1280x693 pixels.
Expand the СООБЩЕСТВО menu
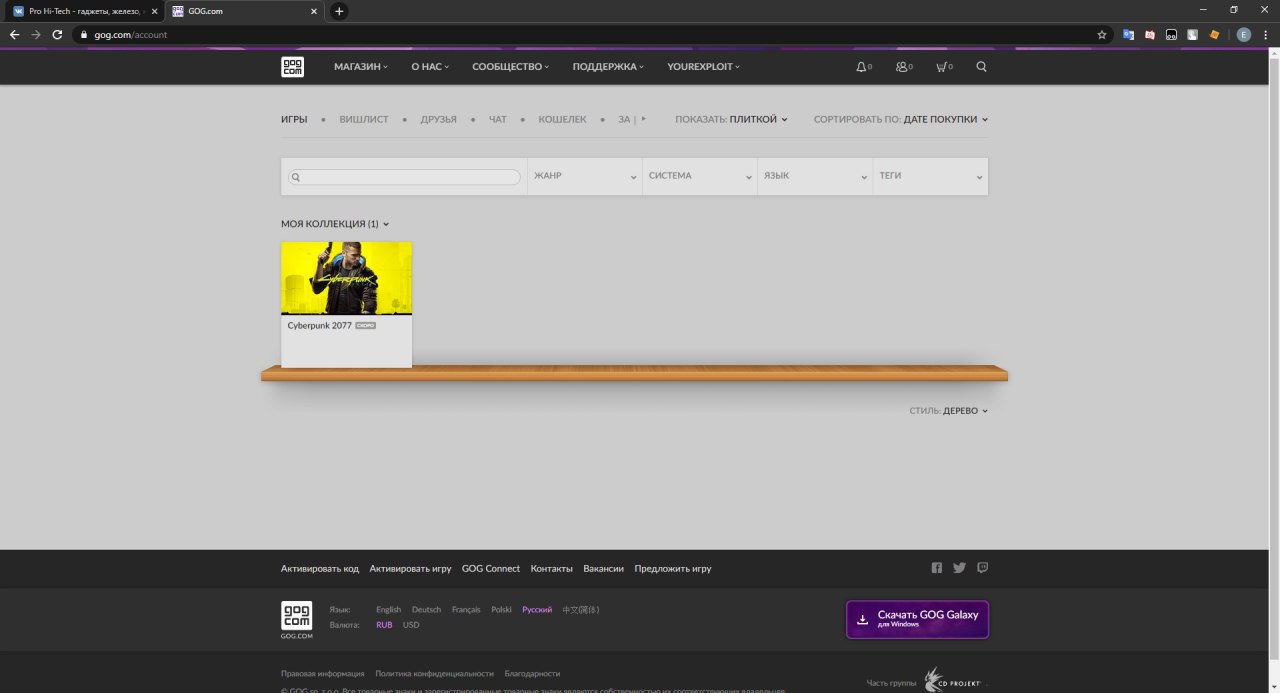[x=511, y=67]
